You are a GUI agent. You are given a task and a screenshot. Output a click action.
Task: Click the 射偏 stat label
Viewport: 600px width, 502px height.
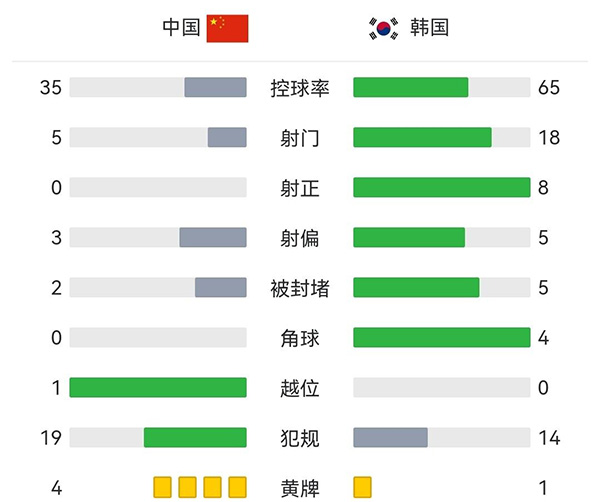coord(300,238)
